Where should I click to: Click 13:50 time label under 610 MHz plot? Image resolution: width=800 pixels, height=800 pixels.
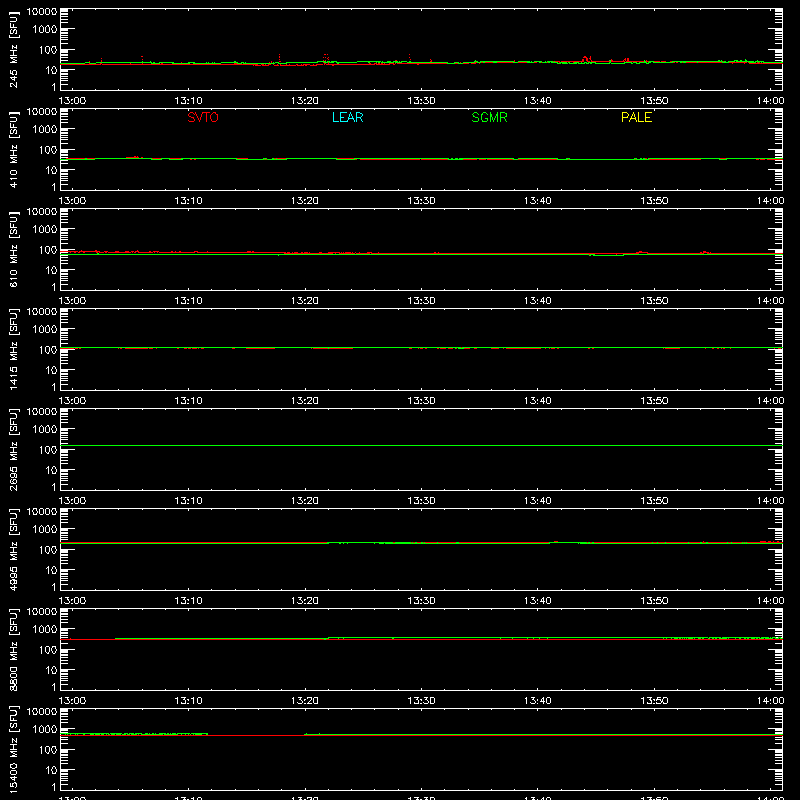(x=654, y=301)
